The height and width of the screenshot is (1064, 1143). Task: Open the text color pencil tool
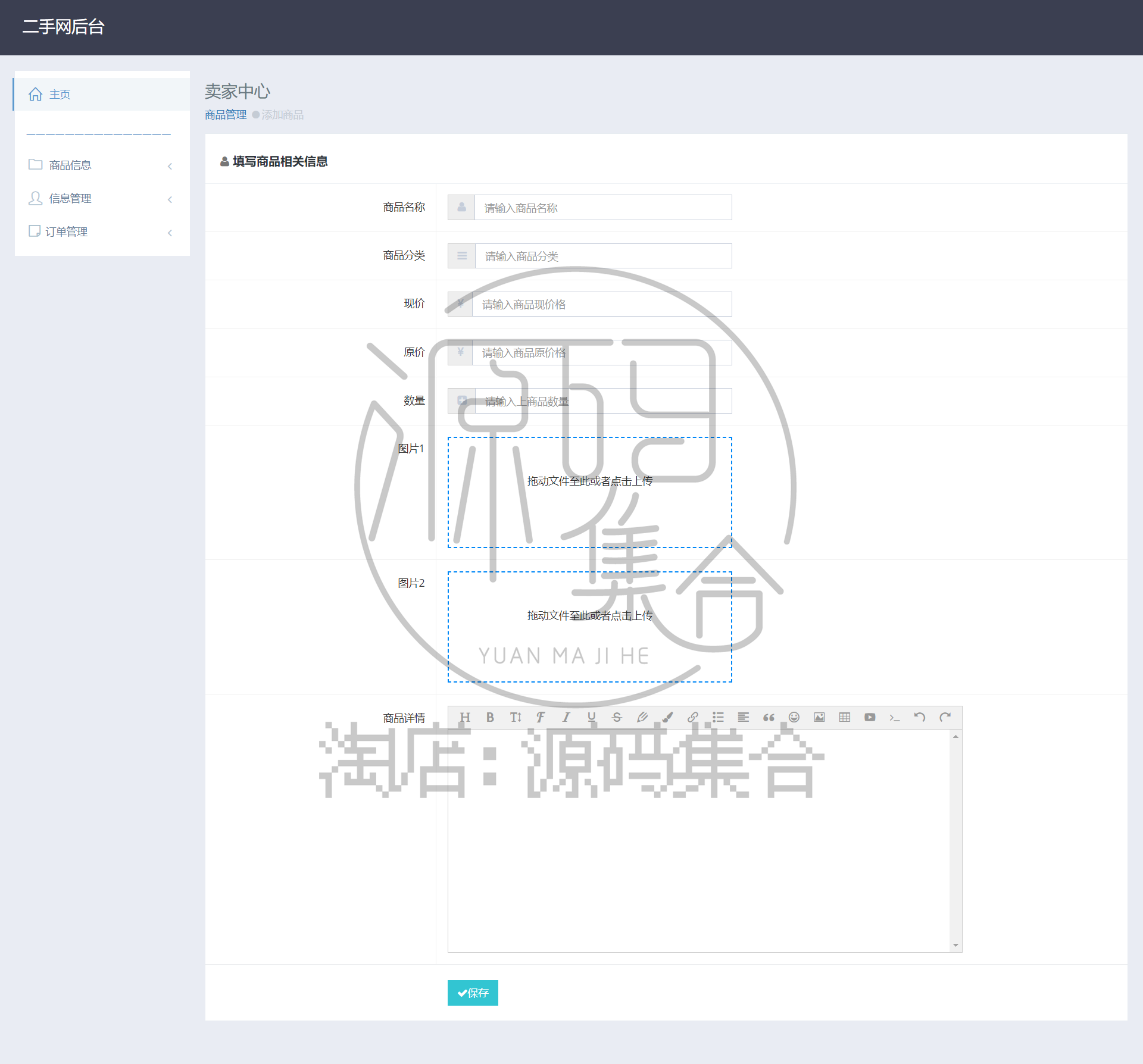point(642,718)
